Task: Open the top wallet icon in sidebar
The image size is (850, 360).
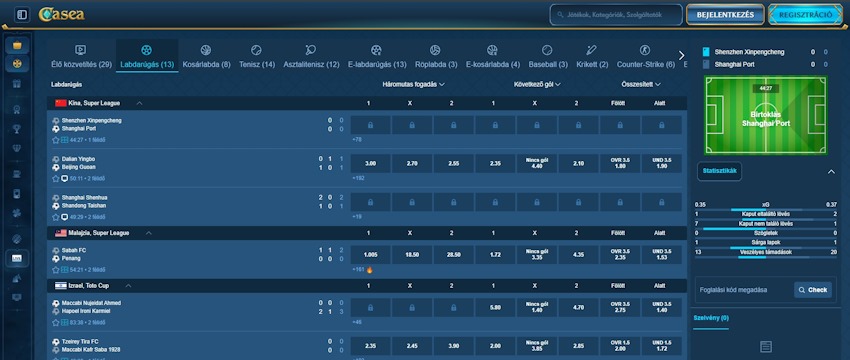Action: pos(17,44)
